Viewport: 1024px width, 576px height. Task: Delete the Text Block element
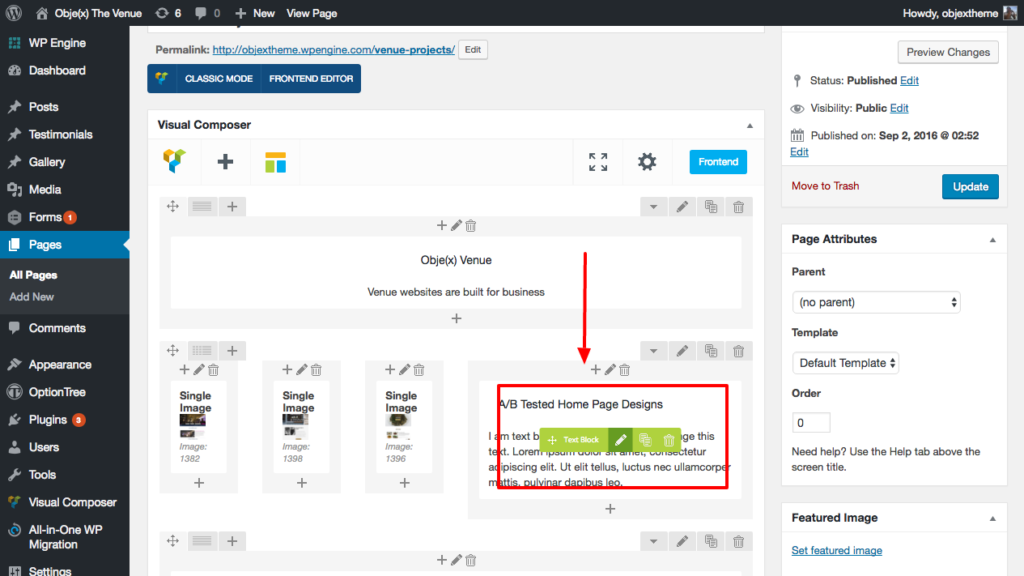tap(669, 440)
